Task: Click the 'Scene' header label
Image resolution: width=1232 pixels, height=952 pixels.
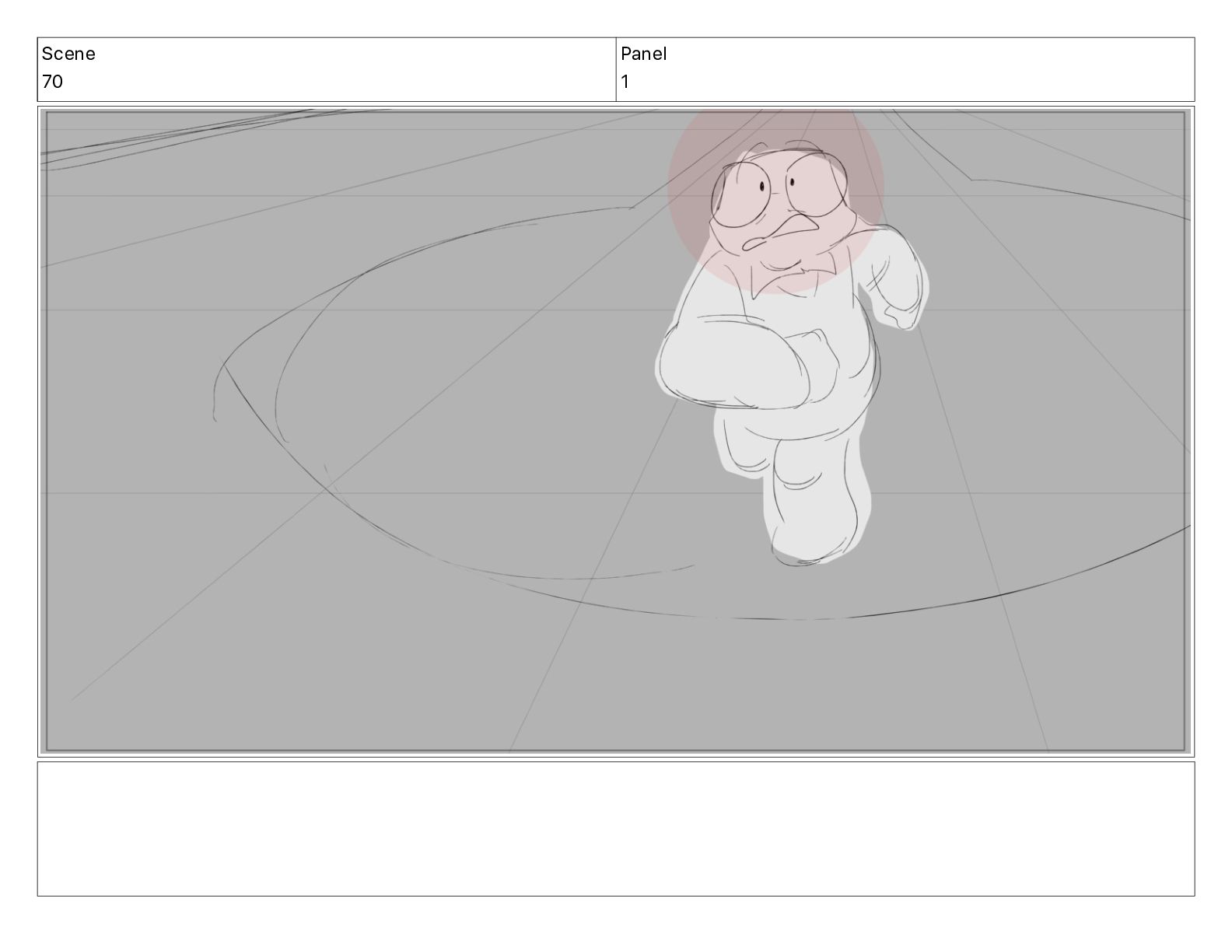Action: [x=68, y=54]
